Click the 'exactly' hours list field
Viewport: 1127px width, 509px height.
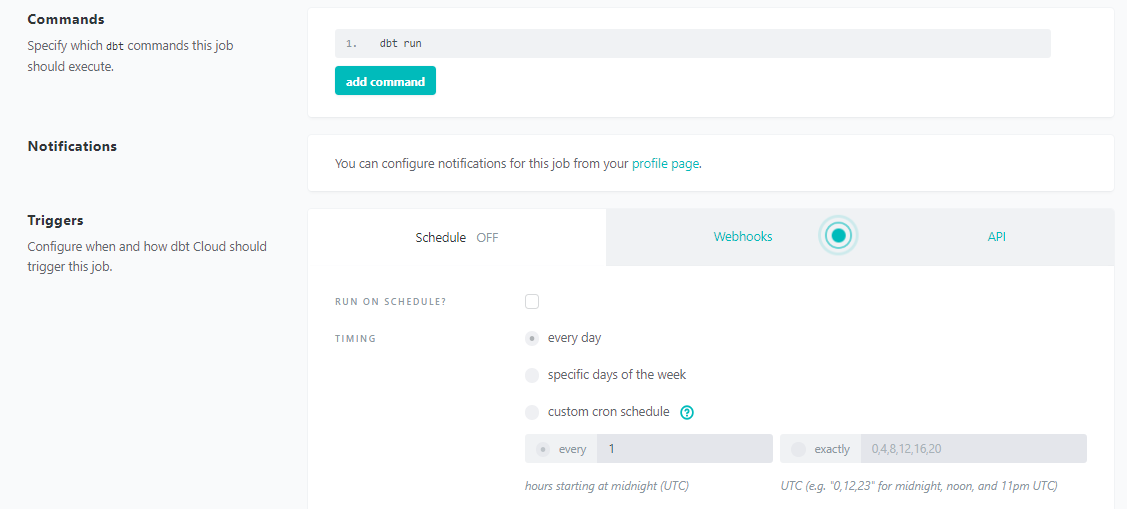[x=975, y=449]
